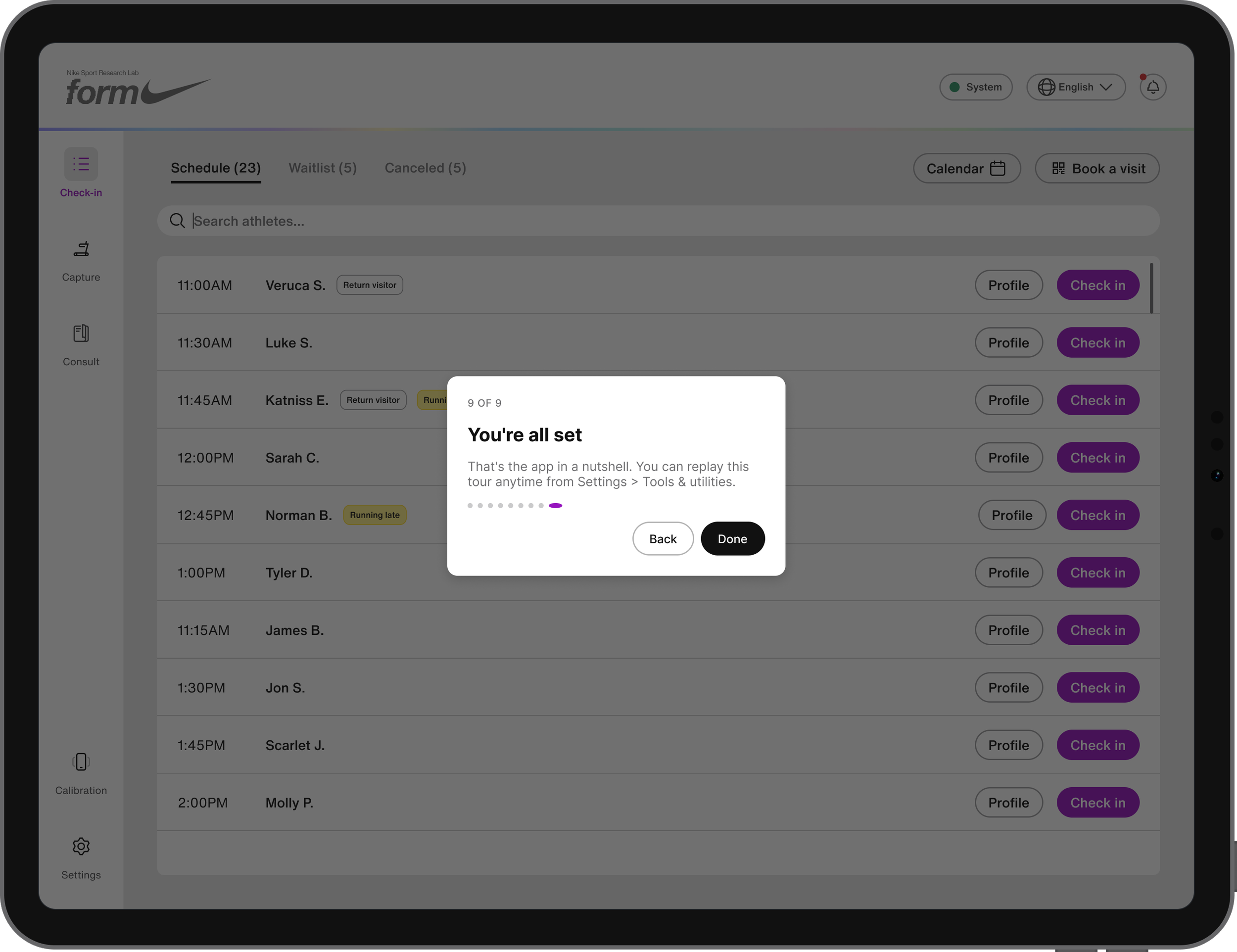Open Norman B. profile
The image size is (1237, 952).
point(1011,515)
